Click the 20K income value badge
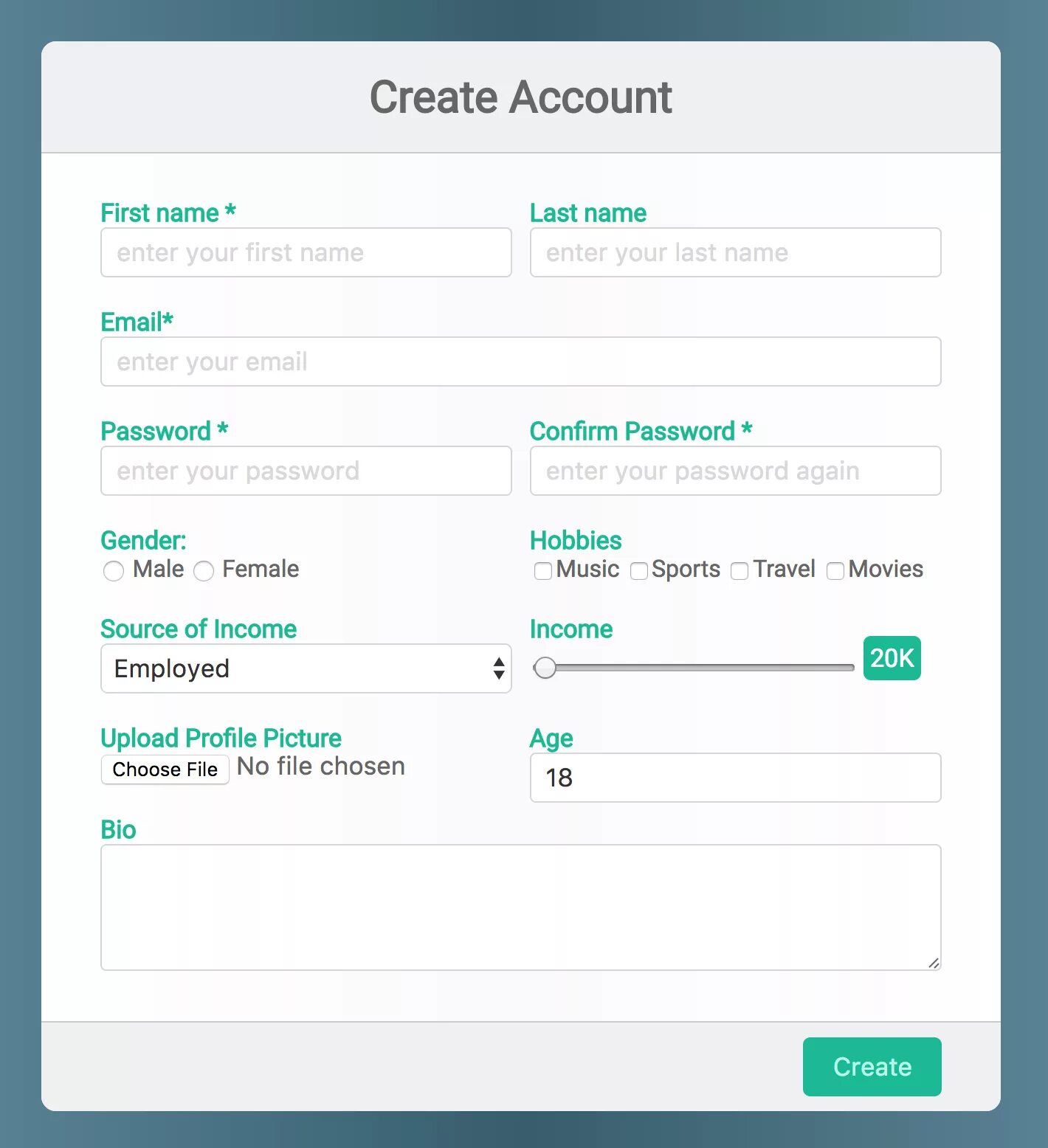The image size is (1048, 1148). (x=892, y=658)
